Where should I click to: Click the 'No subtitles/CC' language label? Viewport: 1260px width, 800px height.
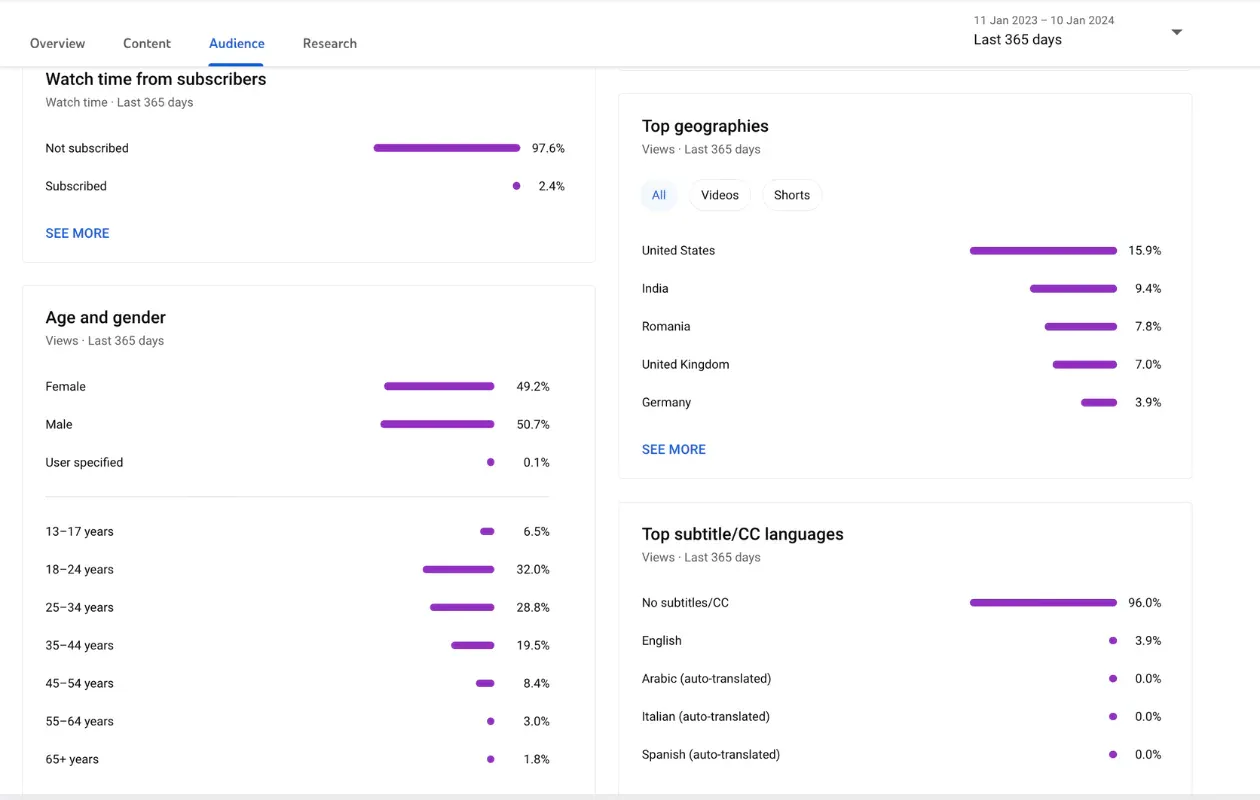[x=685, y=602]
